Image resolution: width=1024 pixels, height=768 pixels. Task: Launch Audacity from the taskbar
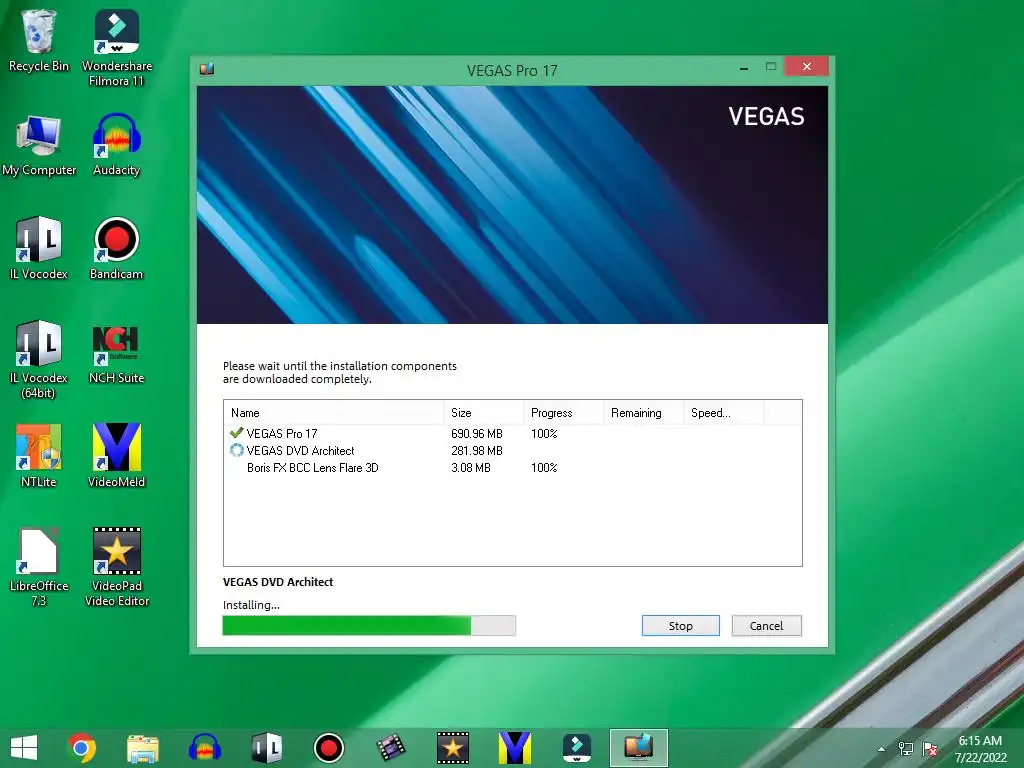204,748
